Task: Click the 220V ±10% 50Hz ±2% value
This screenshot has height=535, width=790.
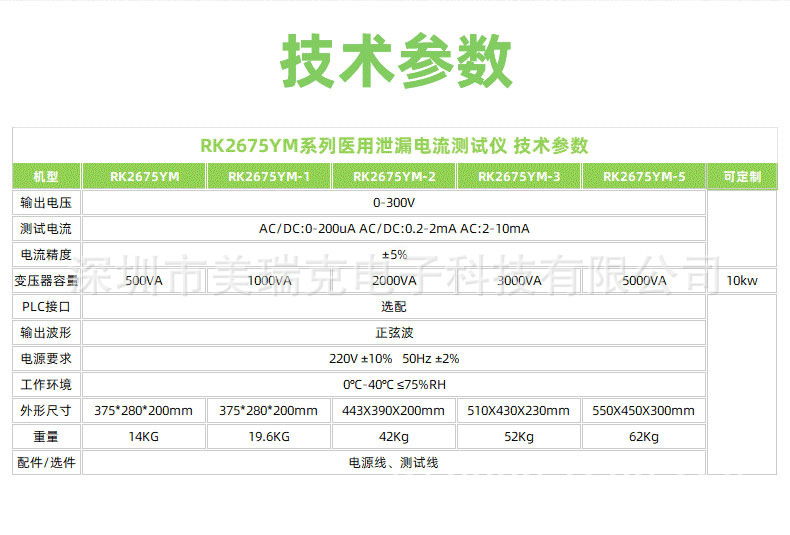Action: [394, 359]
